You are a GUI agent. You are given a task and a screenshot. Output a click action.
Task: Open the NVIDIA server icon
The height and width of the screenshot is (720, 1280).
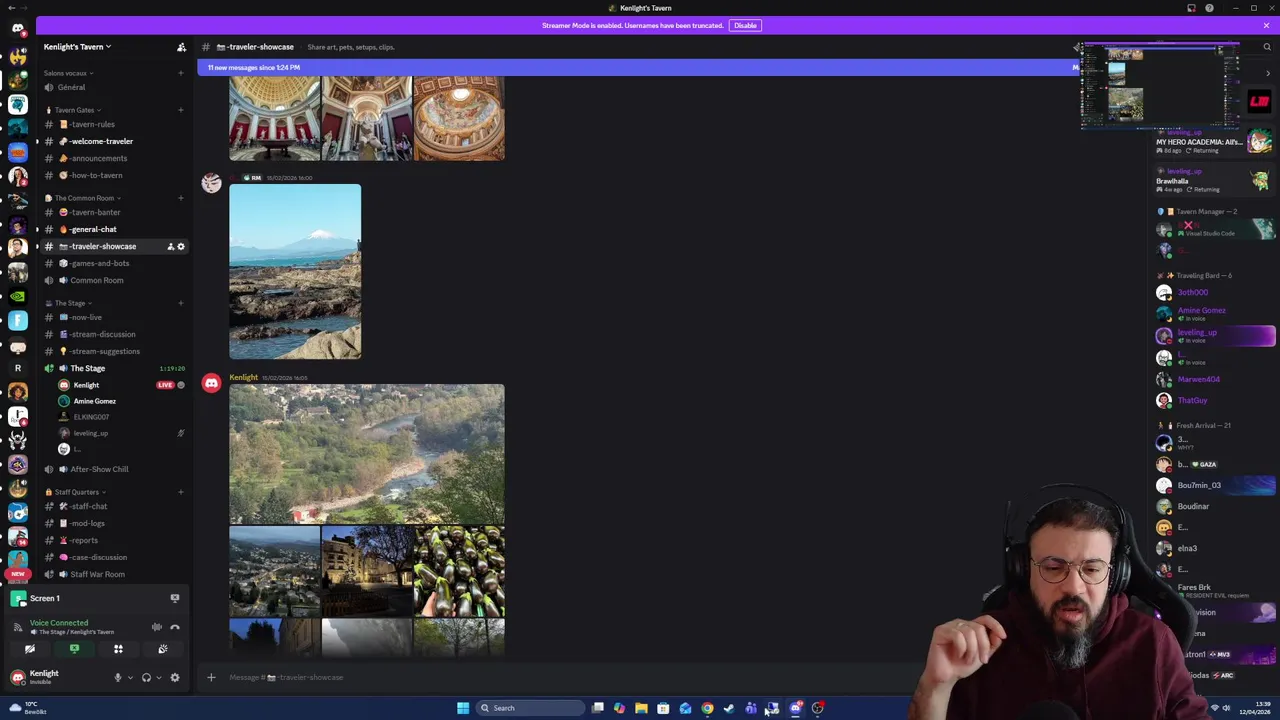(17, 296)
